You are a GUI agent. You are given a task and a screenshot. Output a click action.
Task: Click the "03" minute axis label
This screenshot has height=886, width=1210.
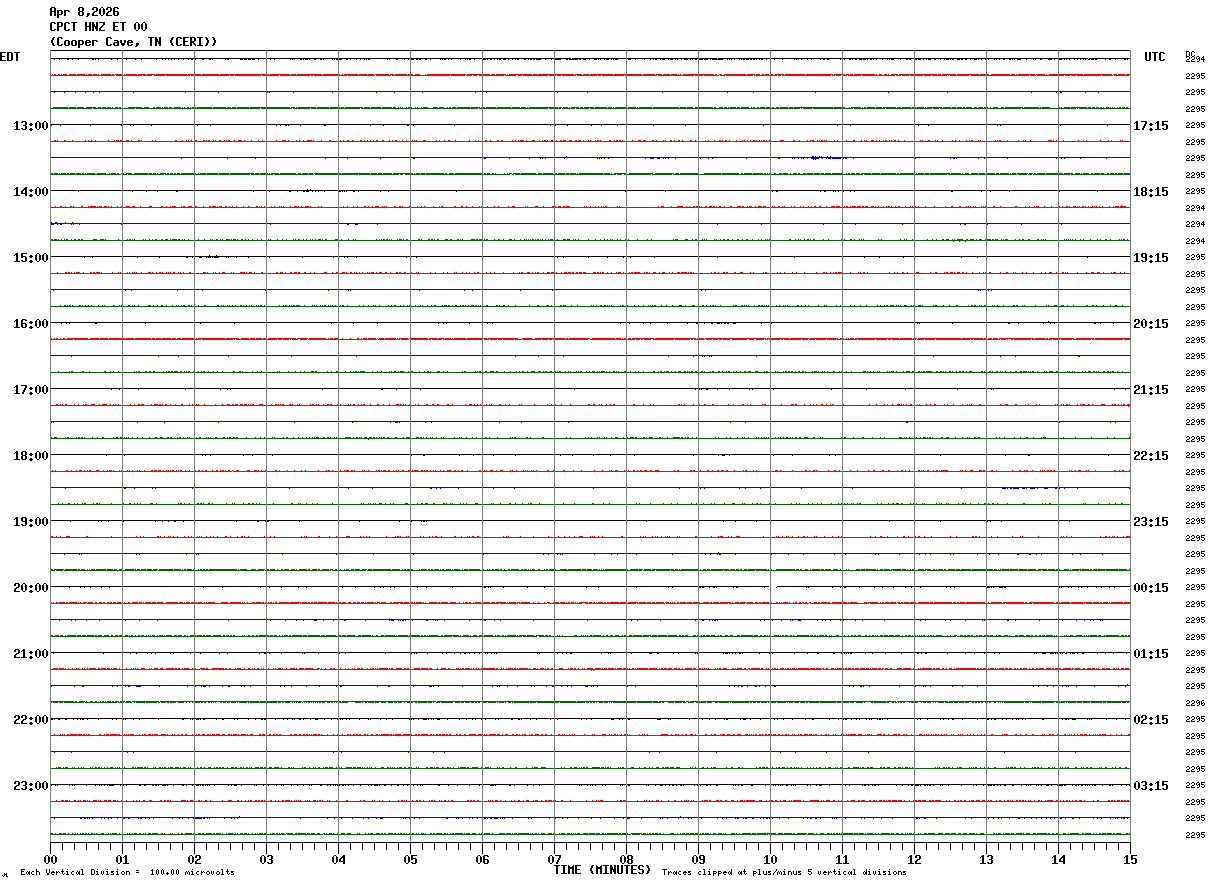(267, 860)
